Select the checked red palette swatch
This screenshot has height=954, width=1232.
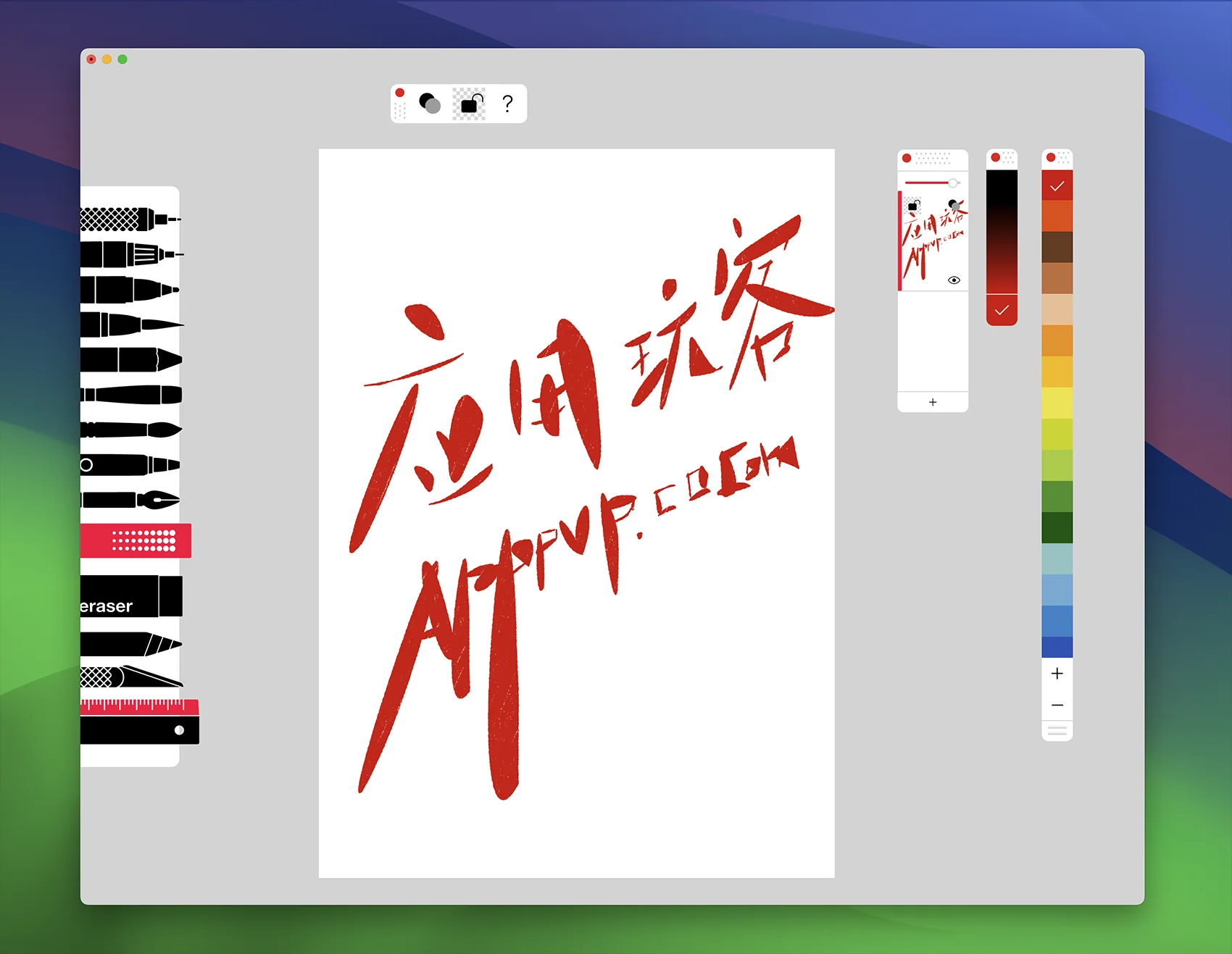(x=1057, y=185)
